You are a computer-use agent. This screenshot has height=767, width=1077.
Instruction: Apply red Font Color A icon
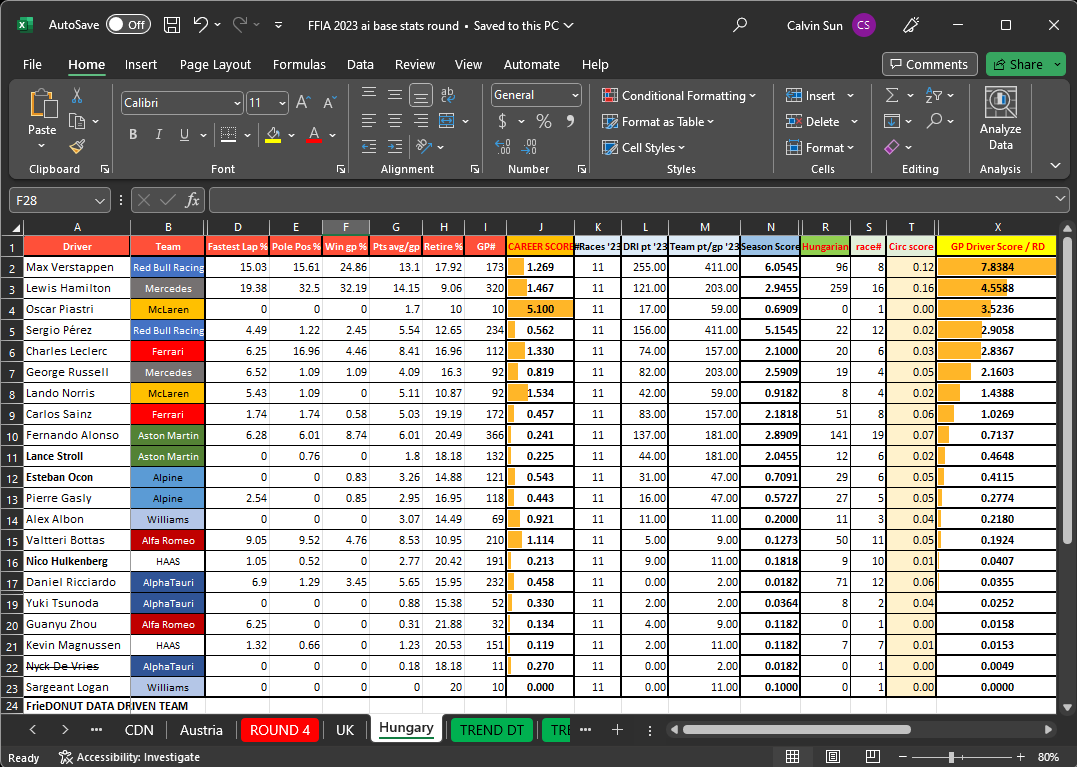click(x=314, y=135)
